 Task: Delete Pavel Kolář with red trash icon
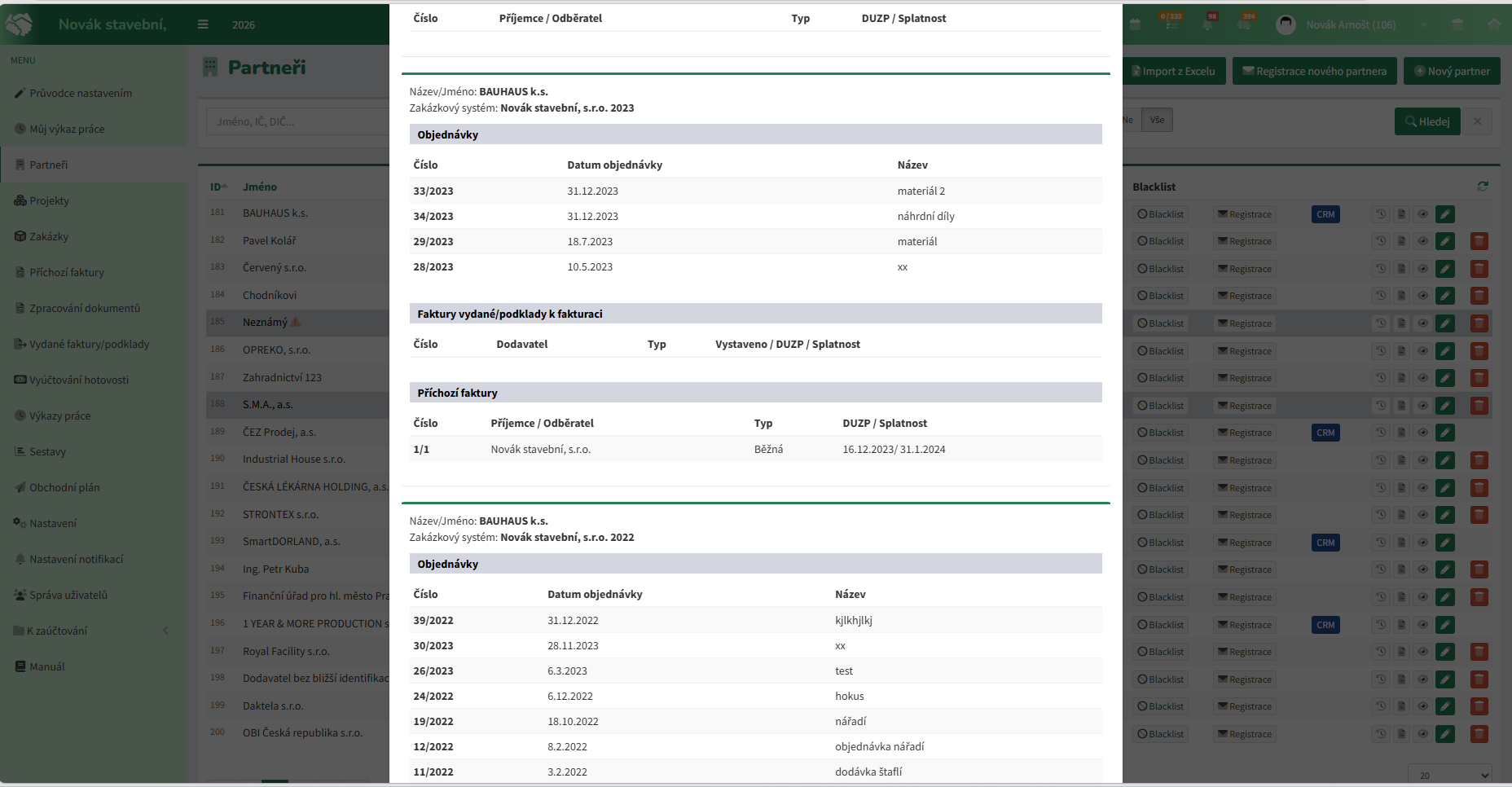point(1479,241)
